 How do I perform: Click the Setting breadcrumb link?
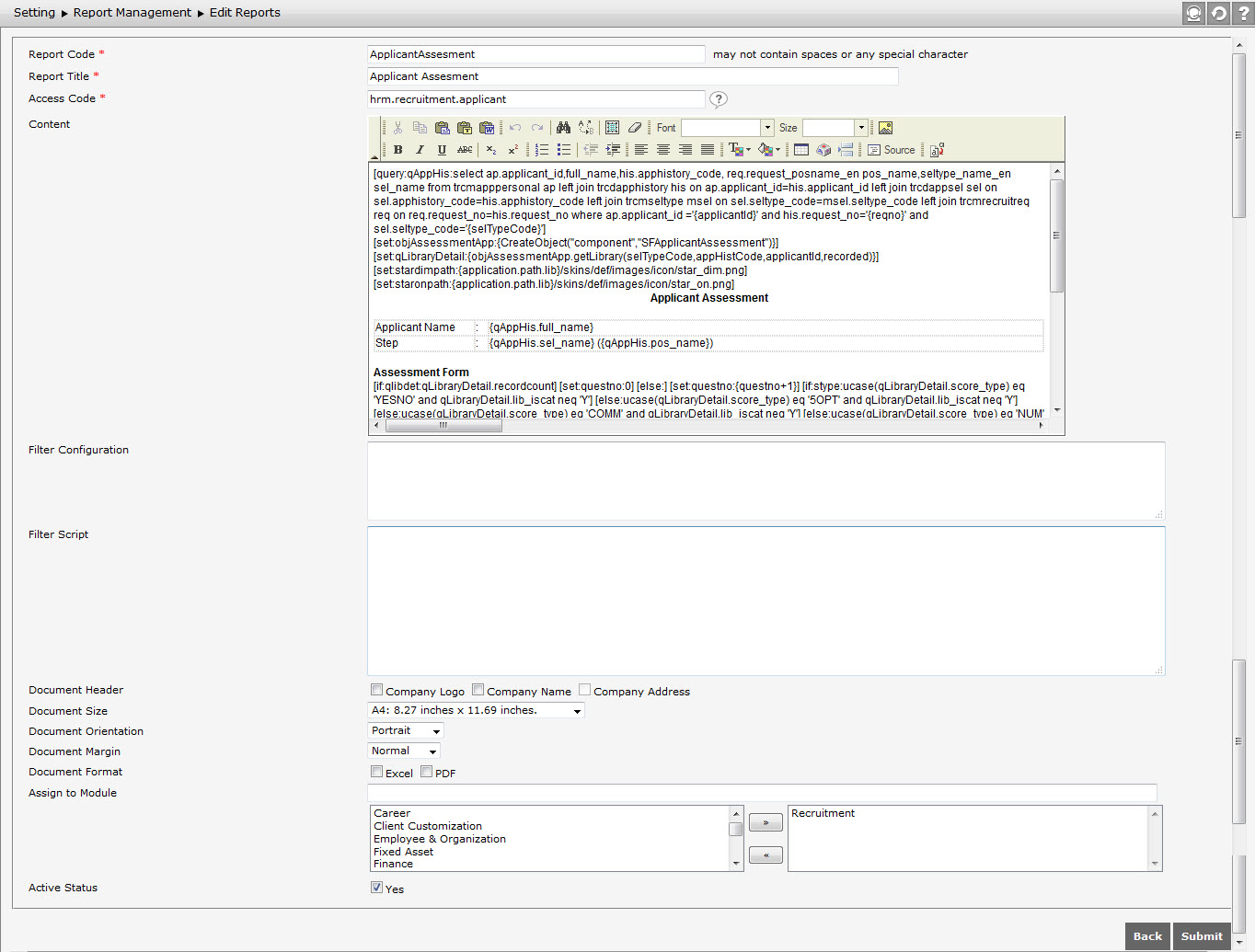pos(34,12)
